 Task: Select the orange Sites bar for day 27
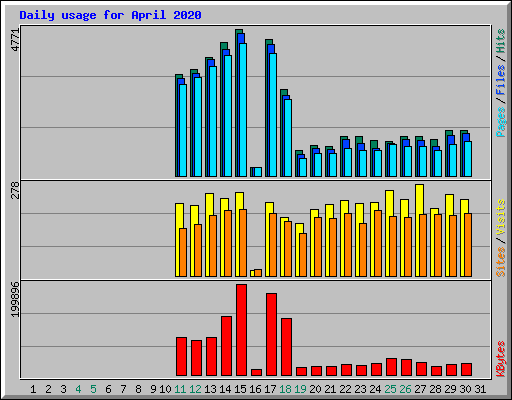click(x=423, y=245)
